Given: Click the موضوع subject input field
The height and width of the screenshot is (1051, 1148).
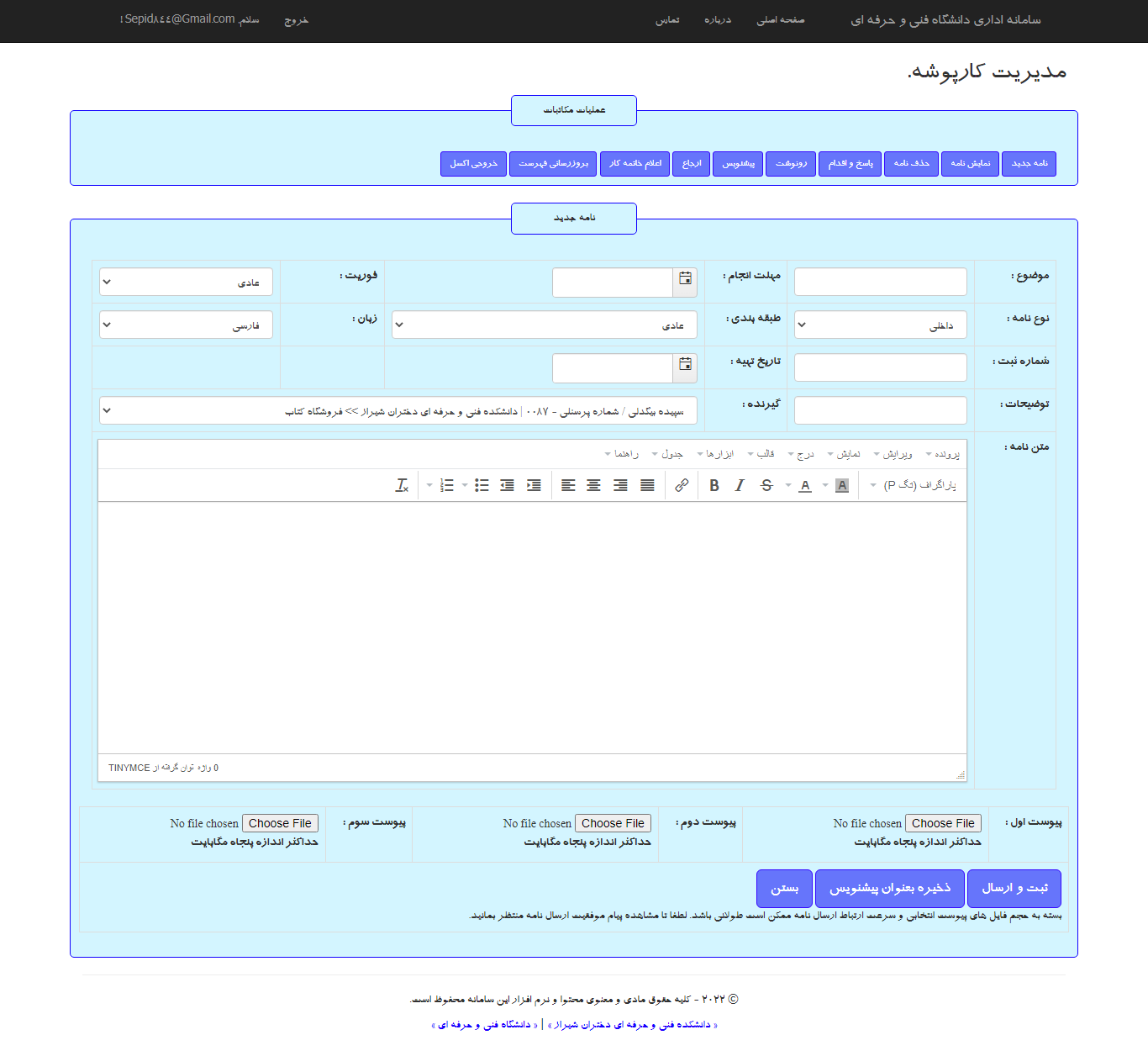Looking at the screenshot, I should tap(880, 282).
